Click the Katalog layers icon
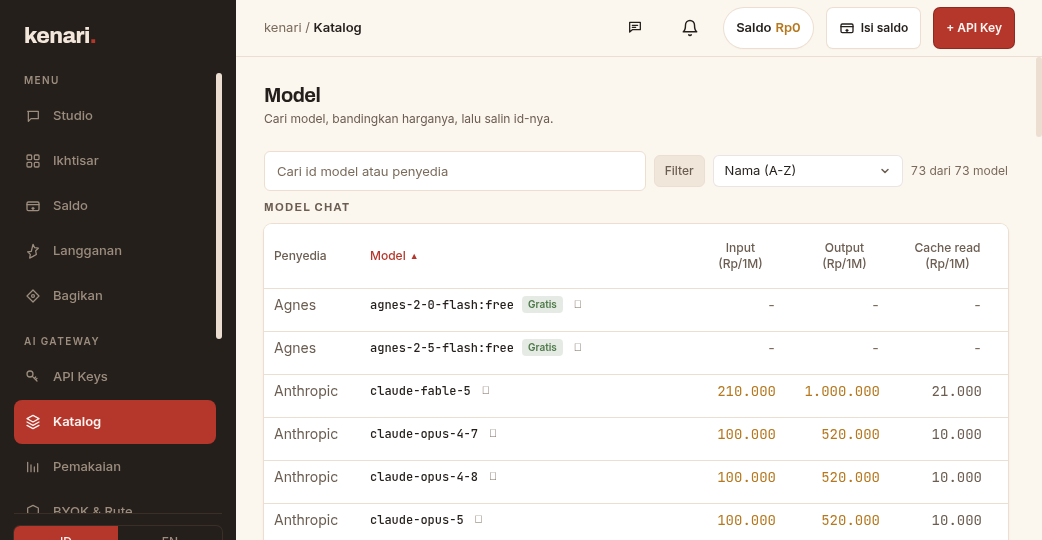The width and height of the screenshot is (1042, 540). pos(33,422)
